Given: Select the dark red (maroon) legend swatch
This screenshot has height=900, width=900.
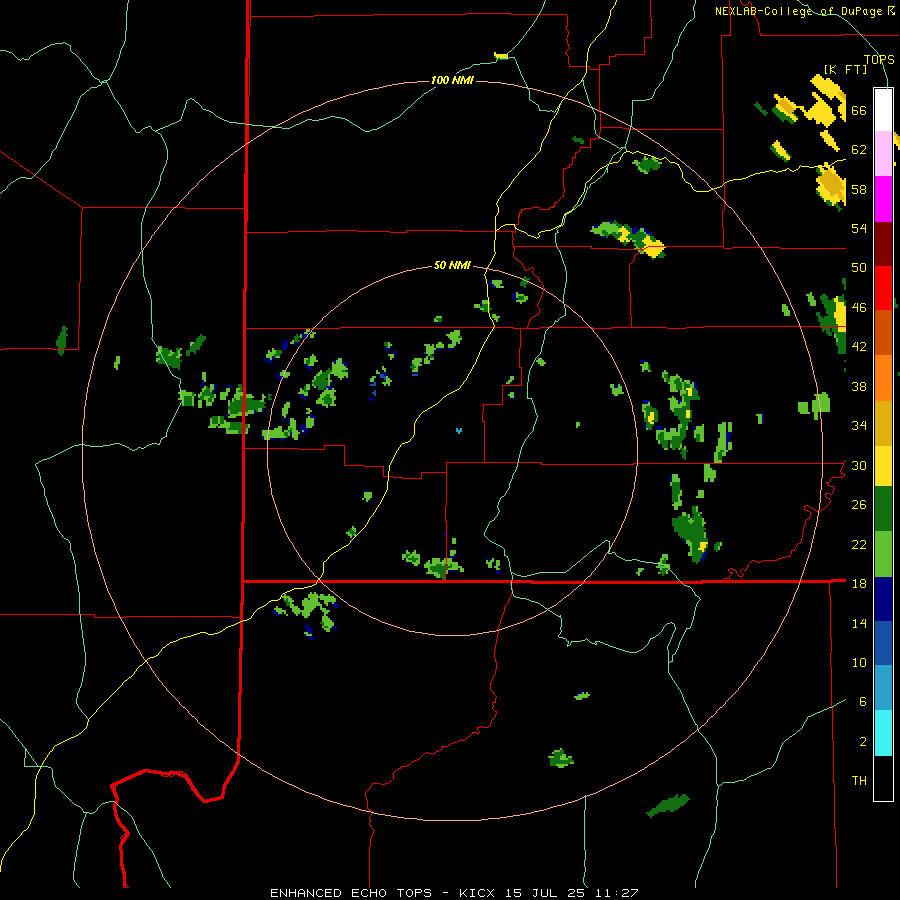Looking at the screenshot, I should [883, 243].
